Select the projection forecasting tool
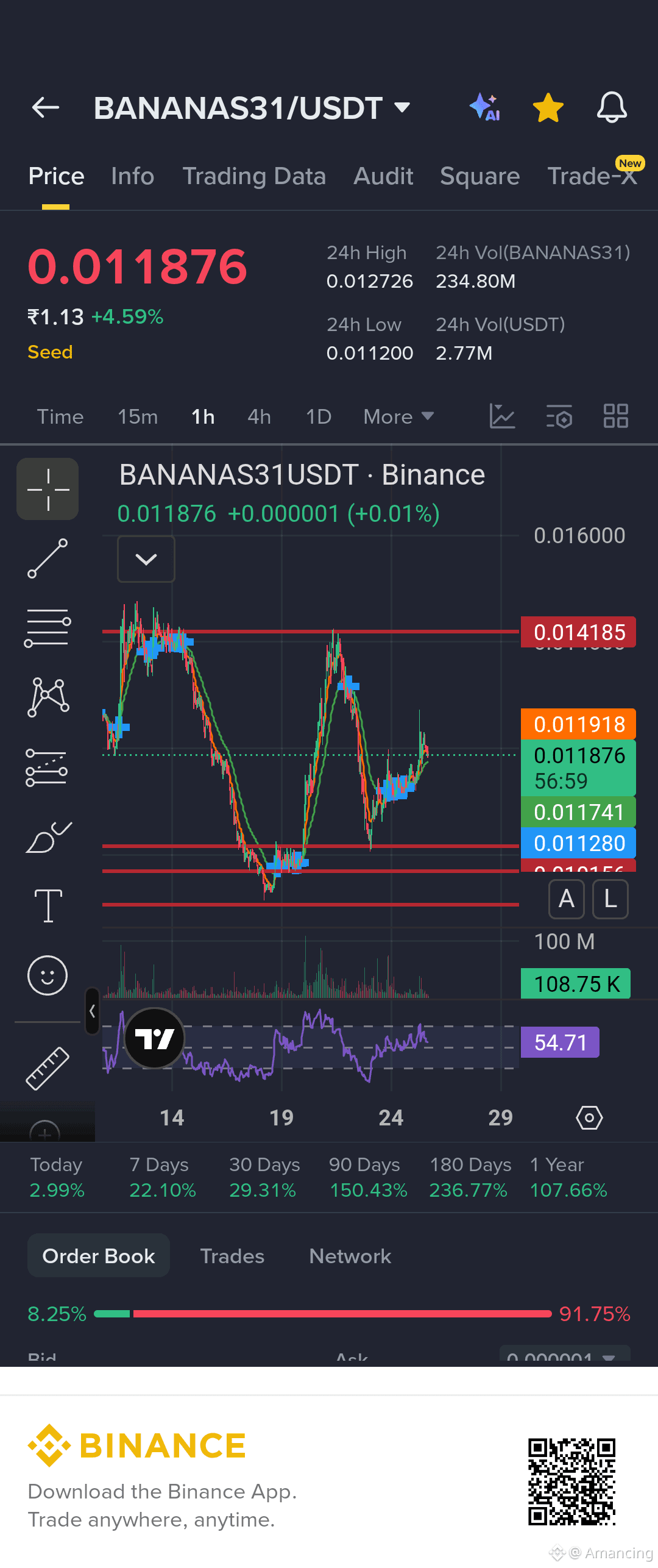Image resolution: width=658 pixels, height=1568 pixels. [x=48, y=767]
